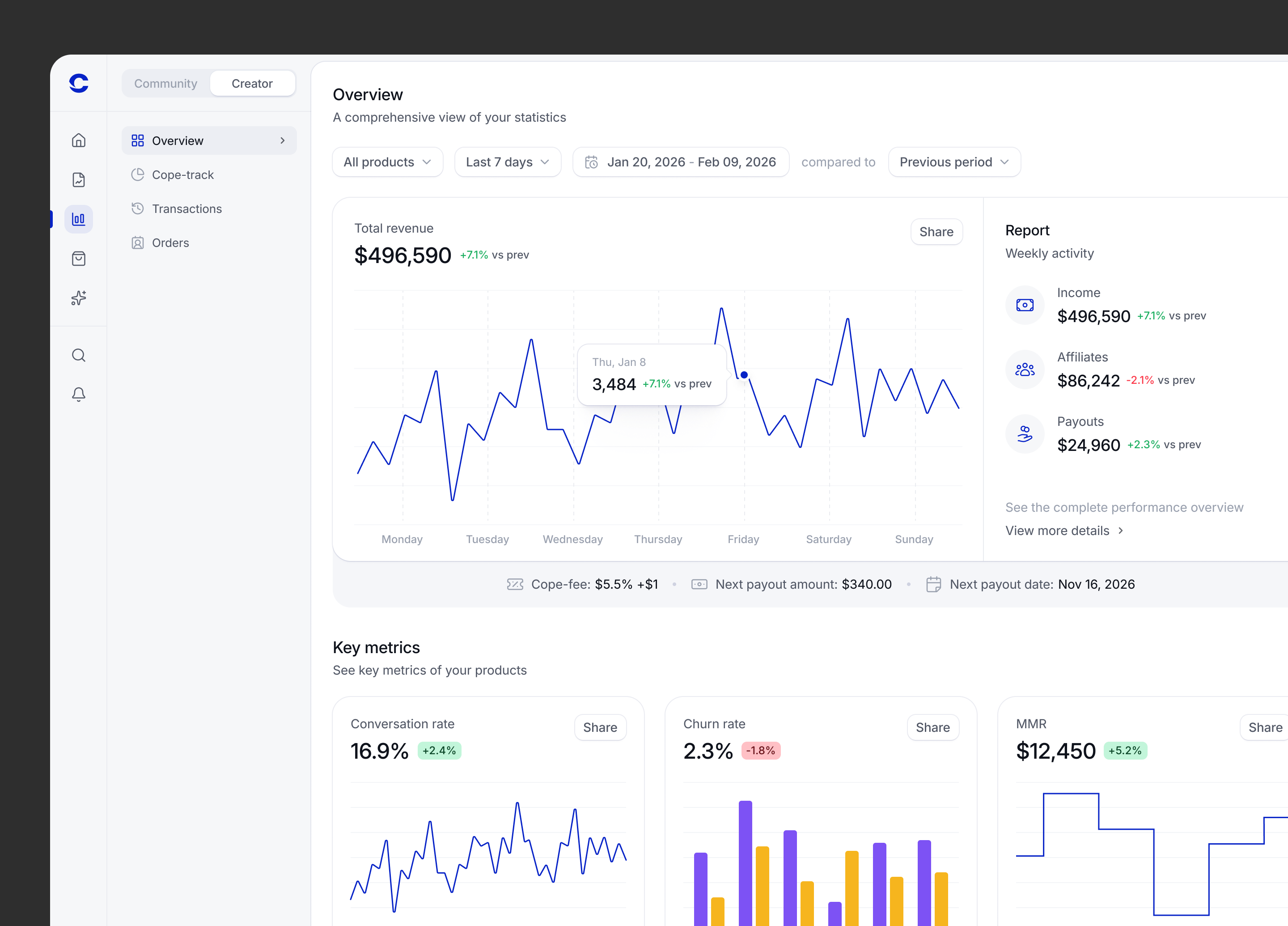This screenshot has width=1288, height=926.
Task: Switch to the Community toggle option
Action: click(166, 84)
